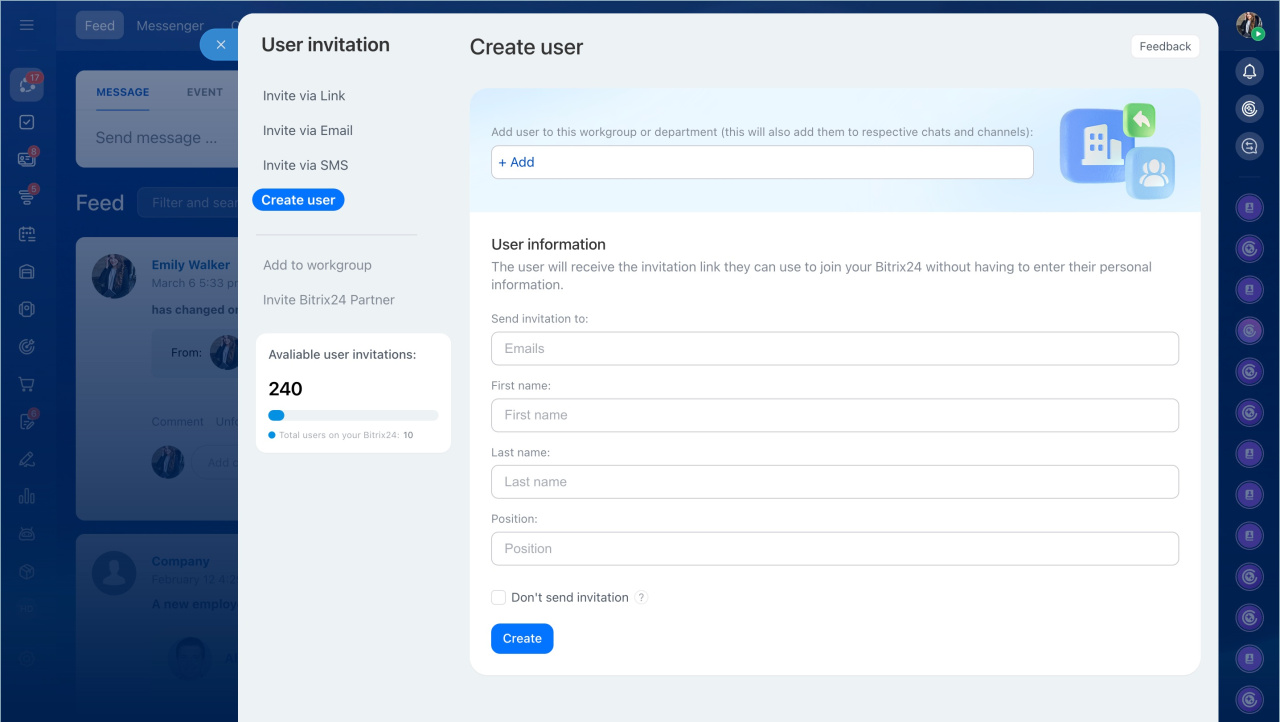This screenshot has height=722, width=1280.
Task: Close the slider panel with X
Action: point(221,45)
